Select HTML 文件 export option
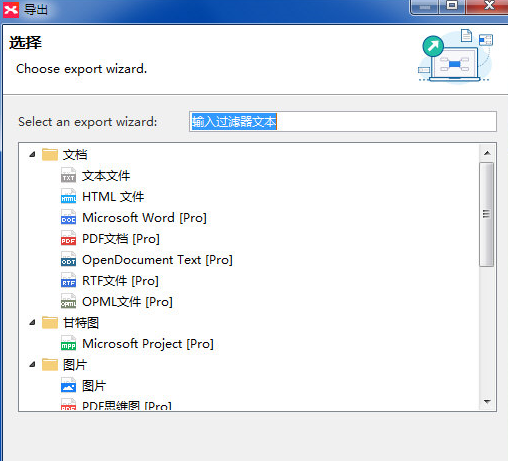This screenshot has width=508, height=461. point(113,197)
